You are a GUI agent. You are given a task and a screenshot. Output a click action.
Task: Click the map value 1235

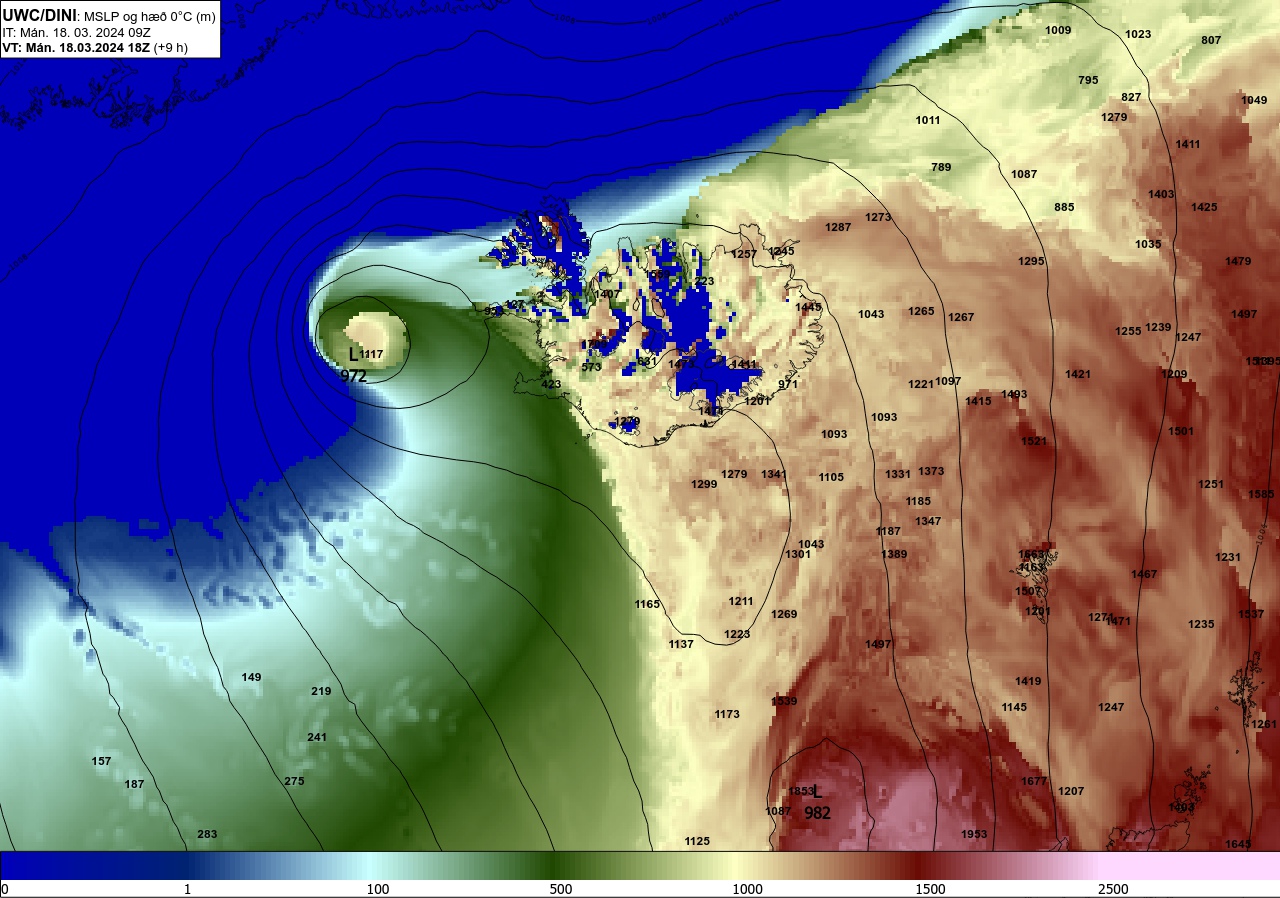[x=1201, y=624]
